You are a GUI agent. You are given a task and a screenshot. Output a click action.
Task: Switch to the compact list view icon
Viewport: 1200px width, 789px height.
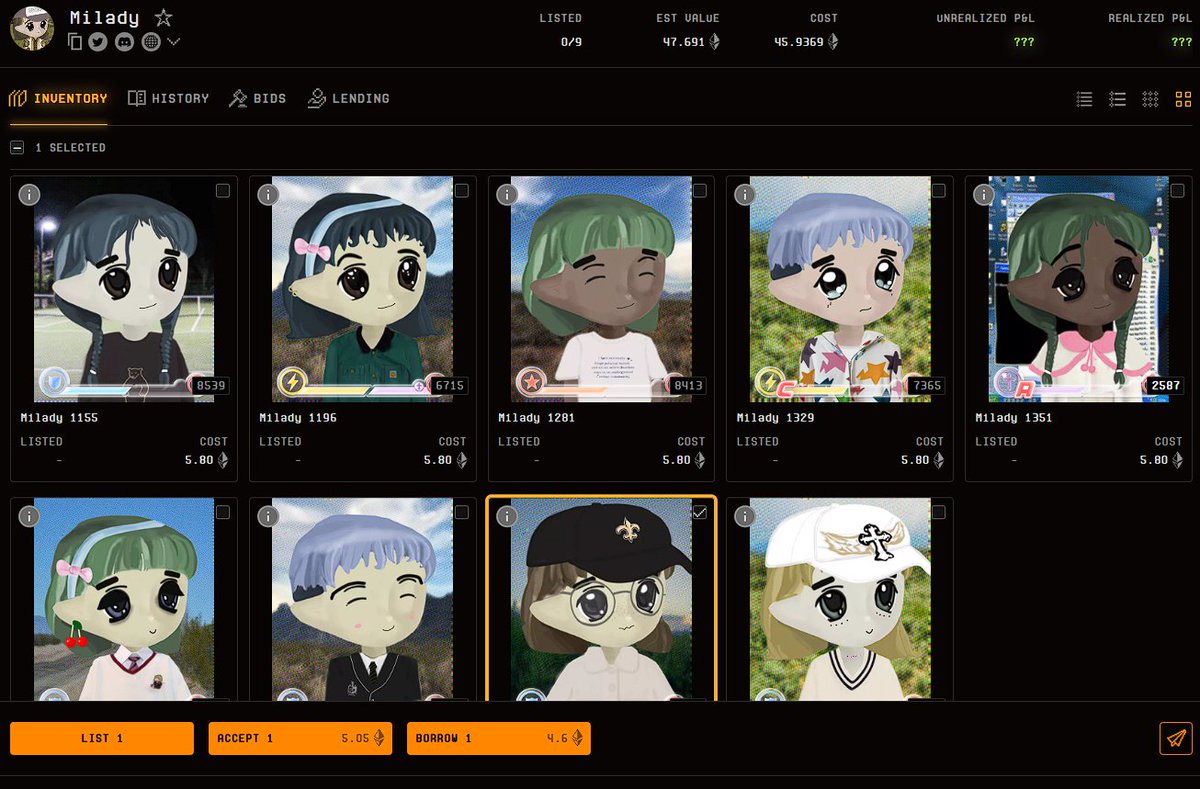click(1084, 99)
